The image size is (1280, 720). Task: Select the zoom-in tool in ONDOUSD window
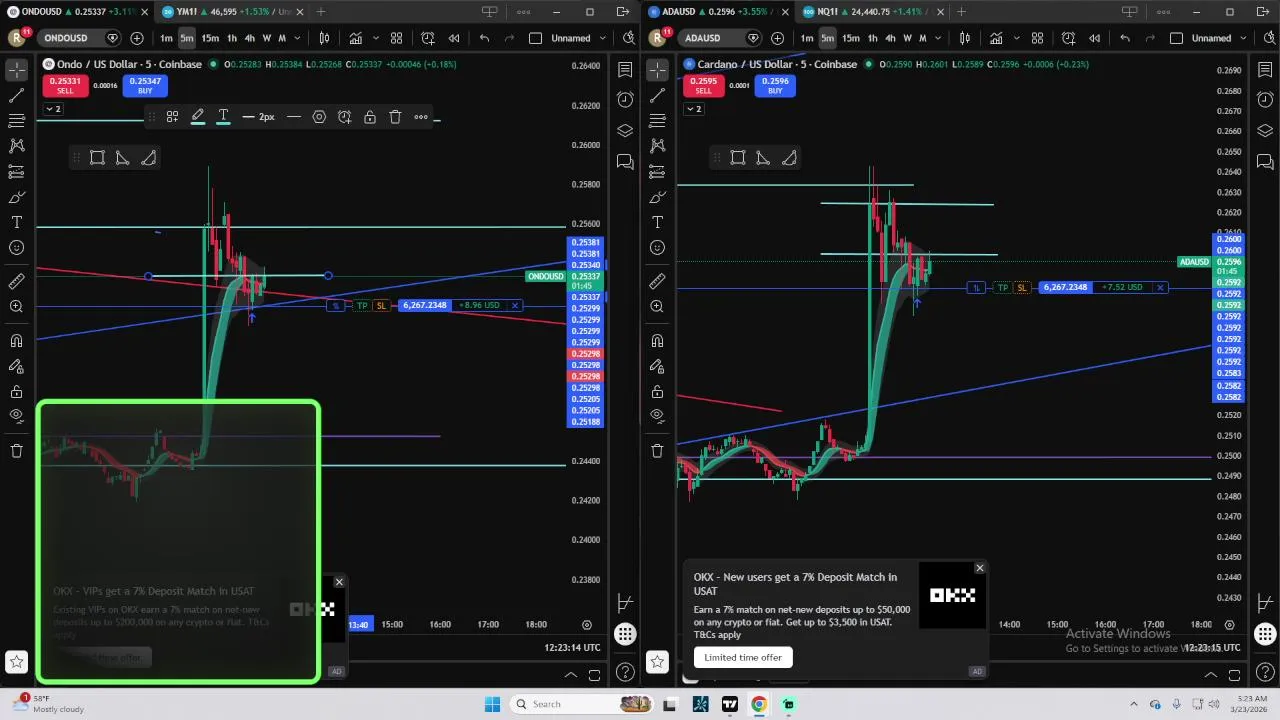(17, 306)
